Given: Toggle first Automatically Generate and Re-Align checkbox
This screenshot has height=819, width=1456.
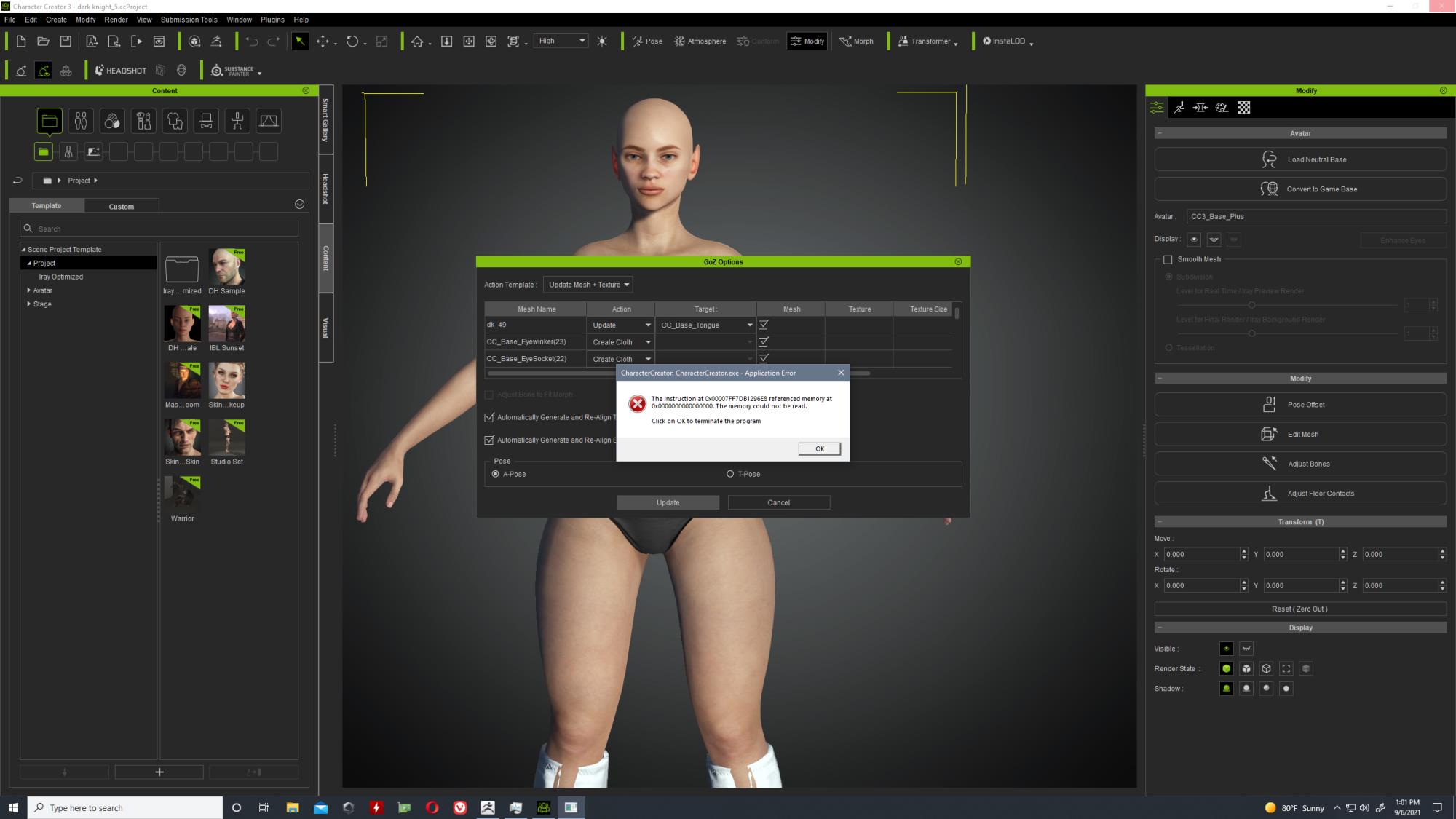Looking at the screenshot, I should pyautogui.click(x=489, y=417).
